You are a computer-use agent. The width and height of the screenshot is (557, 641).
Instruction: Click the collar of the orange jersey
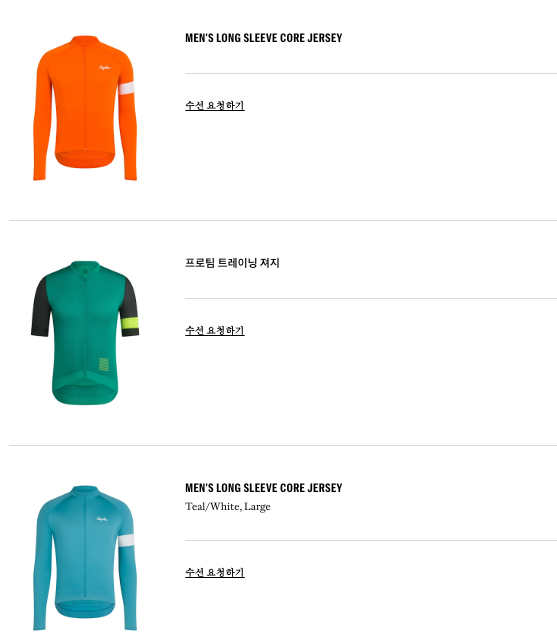point(85,40)
